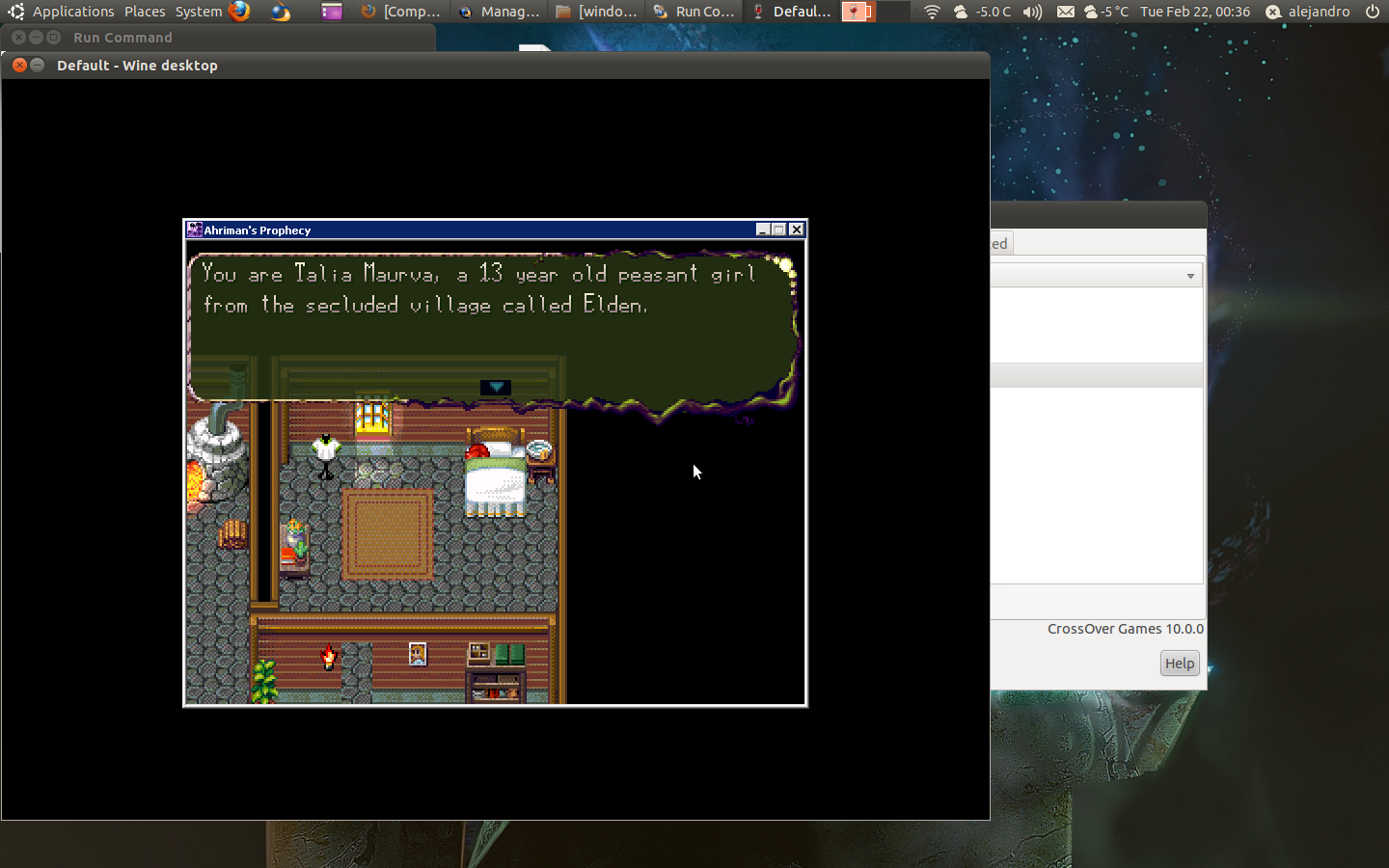Click the window-list logo at far left
The height and width of the screenshot is (868, 1389).
point(14,12)
